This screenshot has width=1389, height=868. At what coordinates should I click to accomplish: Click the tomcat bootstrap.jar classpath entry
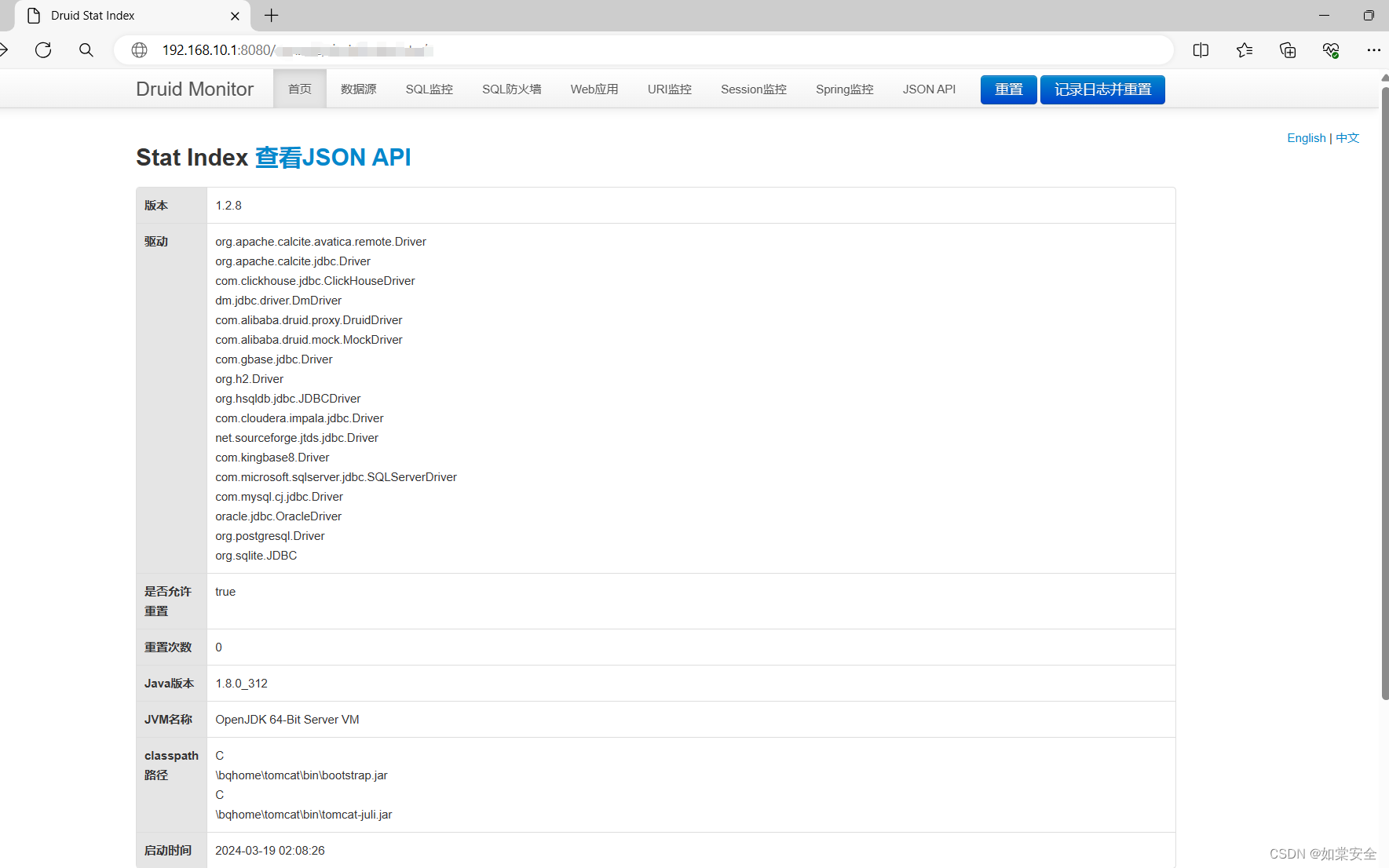tap(302, 775)
